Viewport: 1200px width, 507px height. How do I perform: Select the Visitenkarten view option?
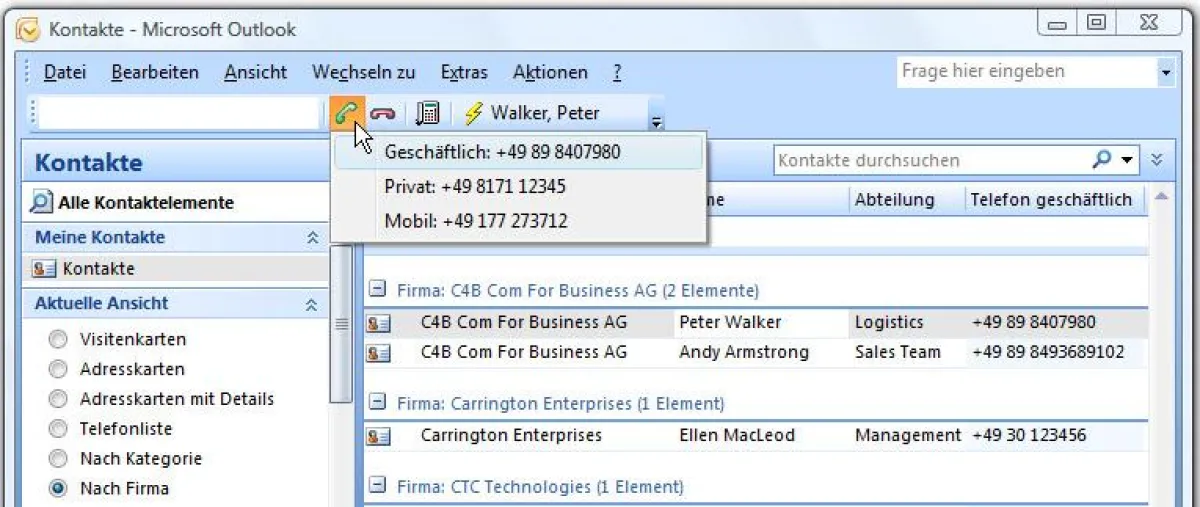58,339
